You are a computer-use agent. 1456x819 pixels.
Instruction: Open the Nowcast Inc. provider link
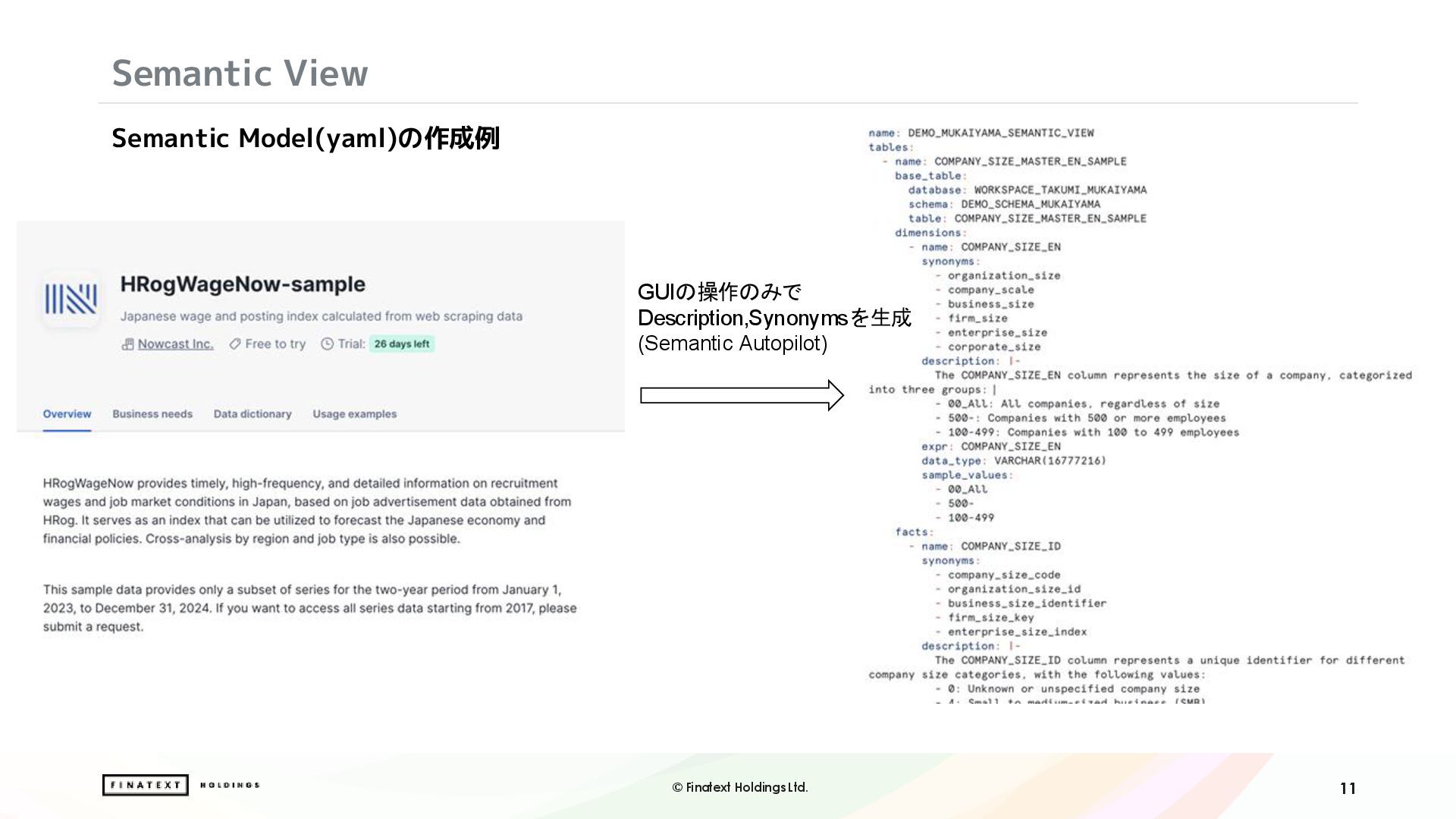tap(175, 344)
